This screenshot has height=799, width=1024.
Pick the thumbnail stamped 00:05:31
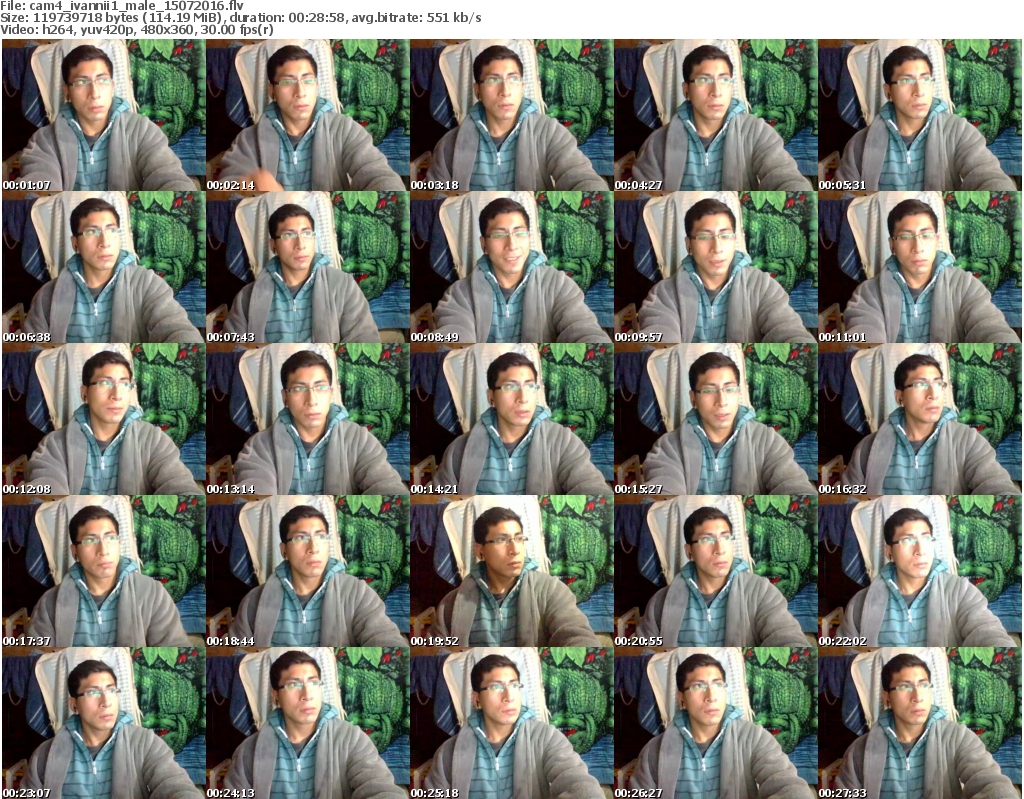coord(920,115)
